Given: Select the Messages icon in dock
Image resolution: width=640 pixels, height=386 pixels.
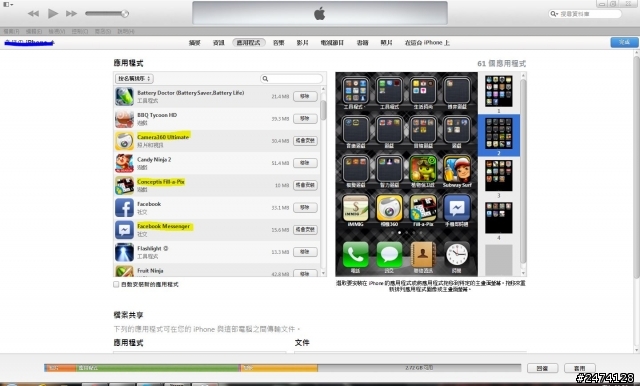Looking at the screenshot, I should [x=389, y=255].
